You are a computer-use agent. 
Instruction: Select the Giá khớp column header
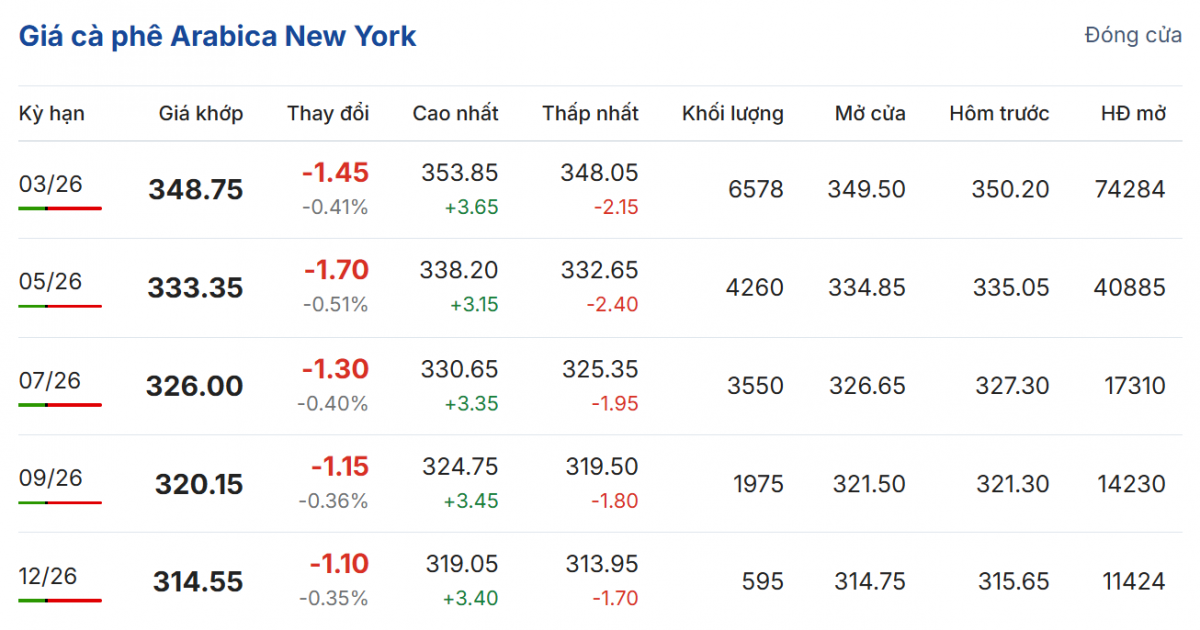point(200,113)
